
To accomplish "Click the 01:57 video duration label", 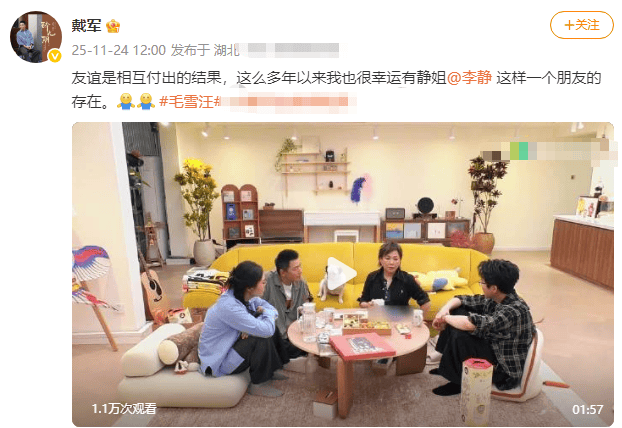I will [587, 409].
